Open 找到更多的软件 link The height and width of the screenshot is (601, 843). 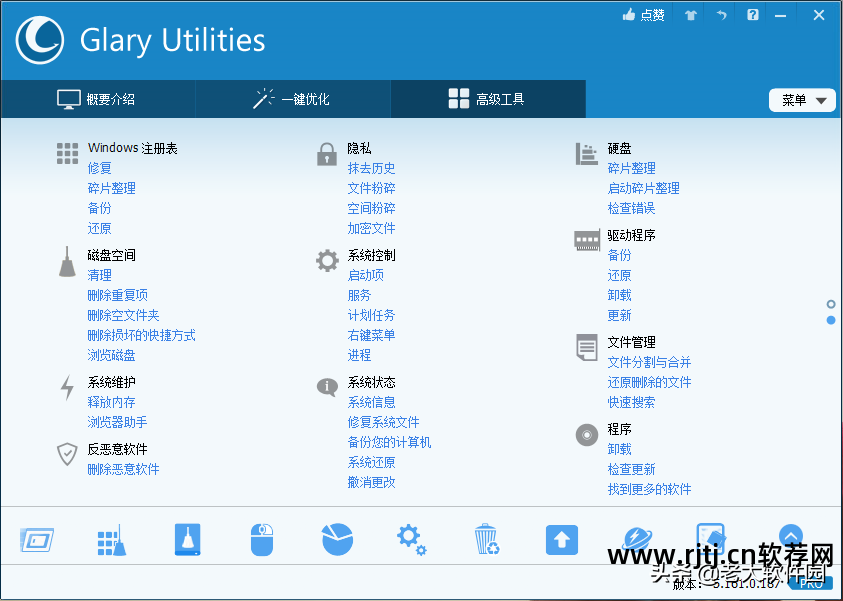(x=649, y=489)
